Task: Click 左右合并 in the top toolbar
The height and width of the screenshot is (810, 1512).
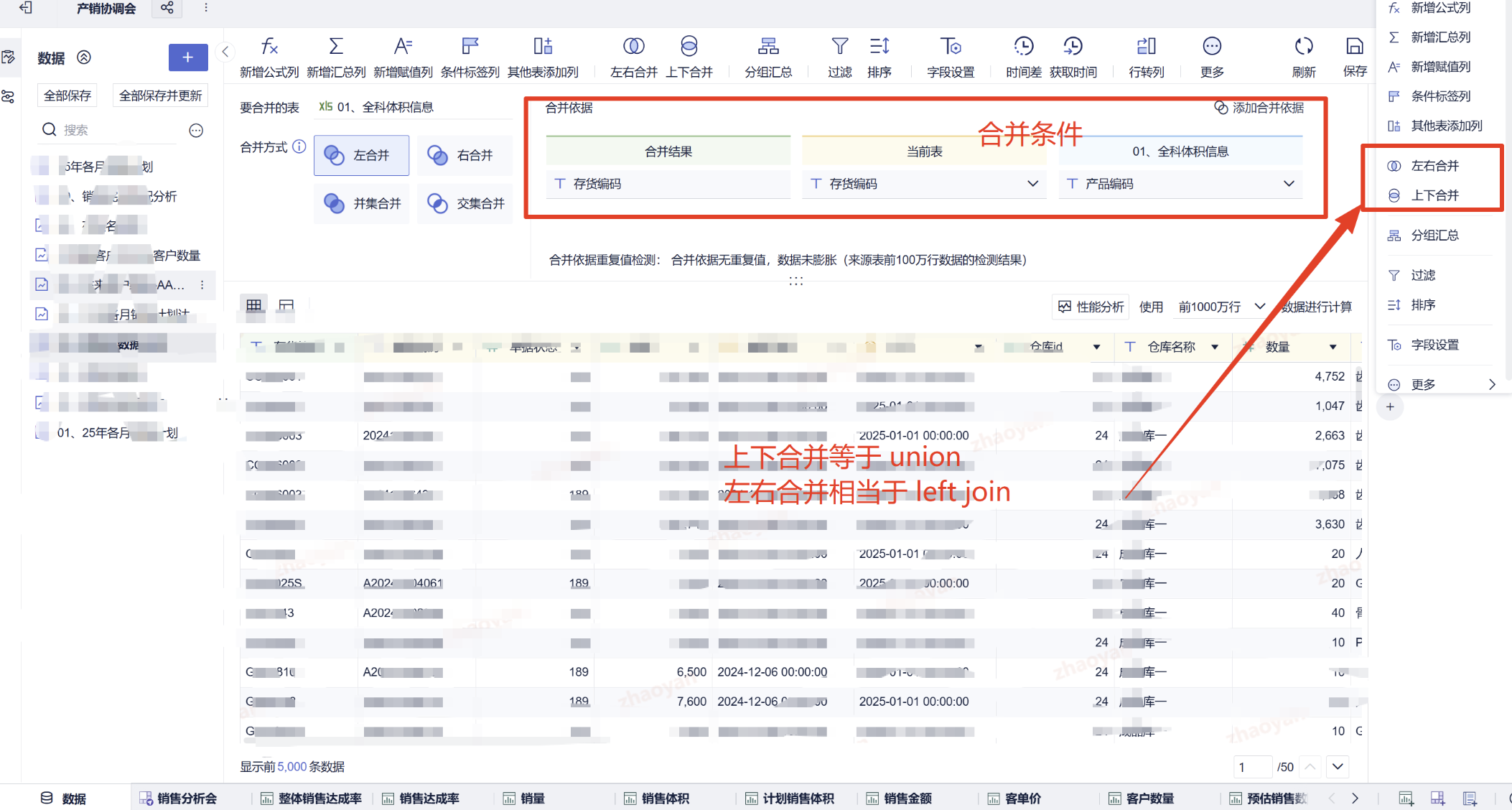Action: tap(633, 57)
